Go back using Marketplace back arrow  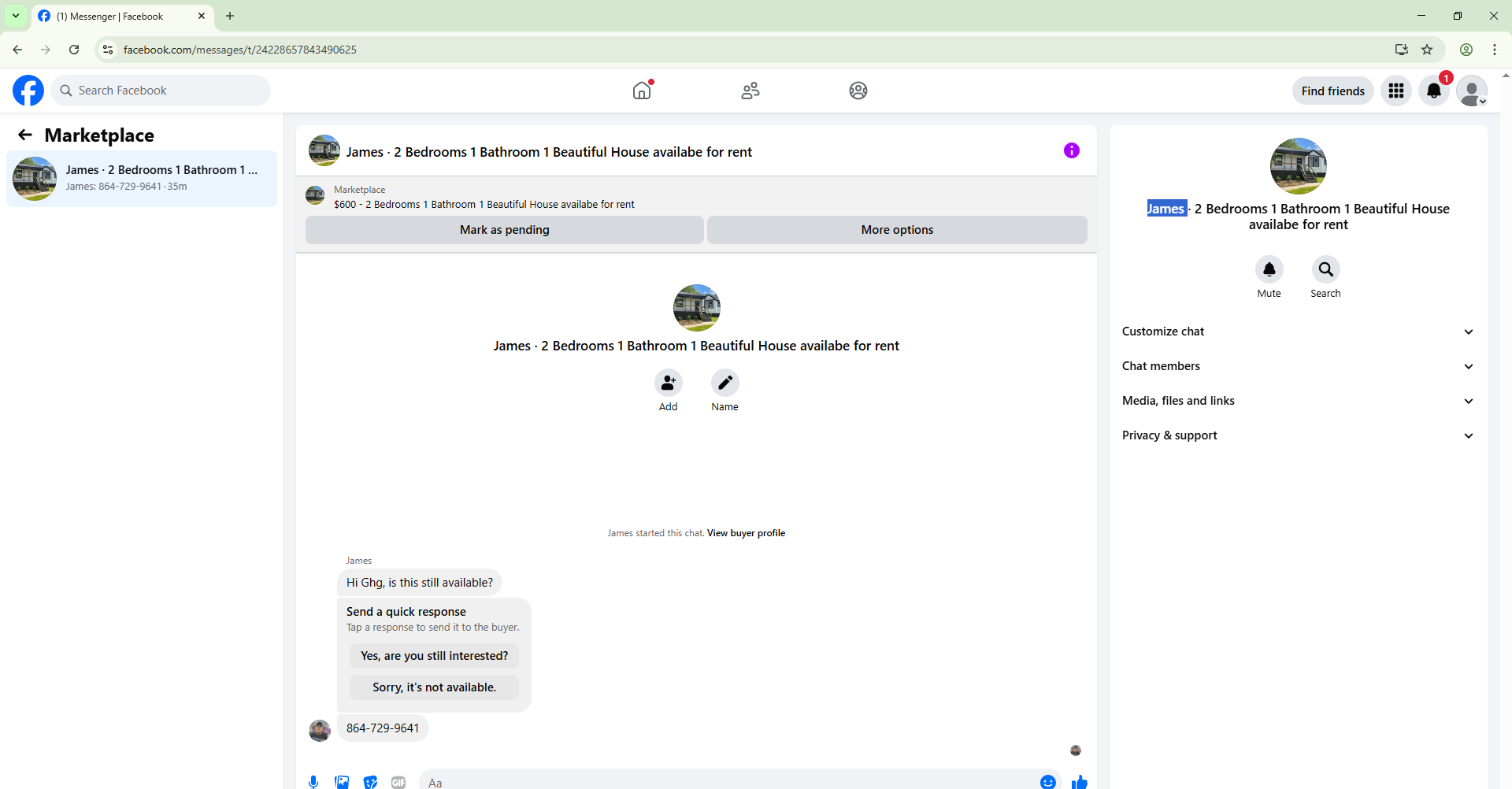click(x=25, y=135)
